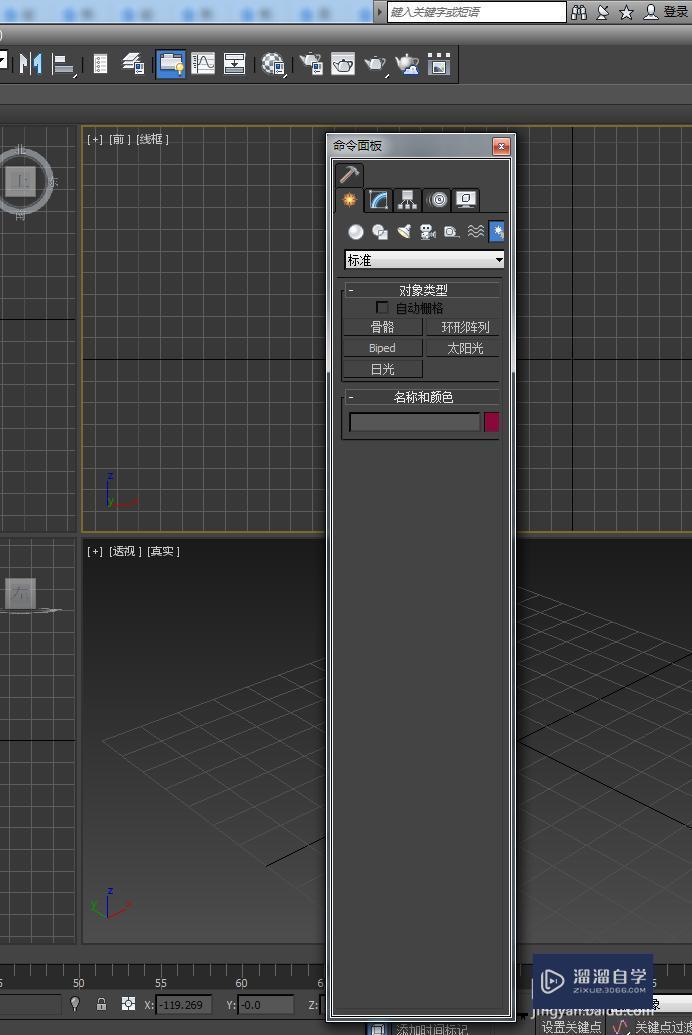The image size is (692, 1035).
Task: Select the Geometry sphere category icon
Action: (x=356, y=232)
